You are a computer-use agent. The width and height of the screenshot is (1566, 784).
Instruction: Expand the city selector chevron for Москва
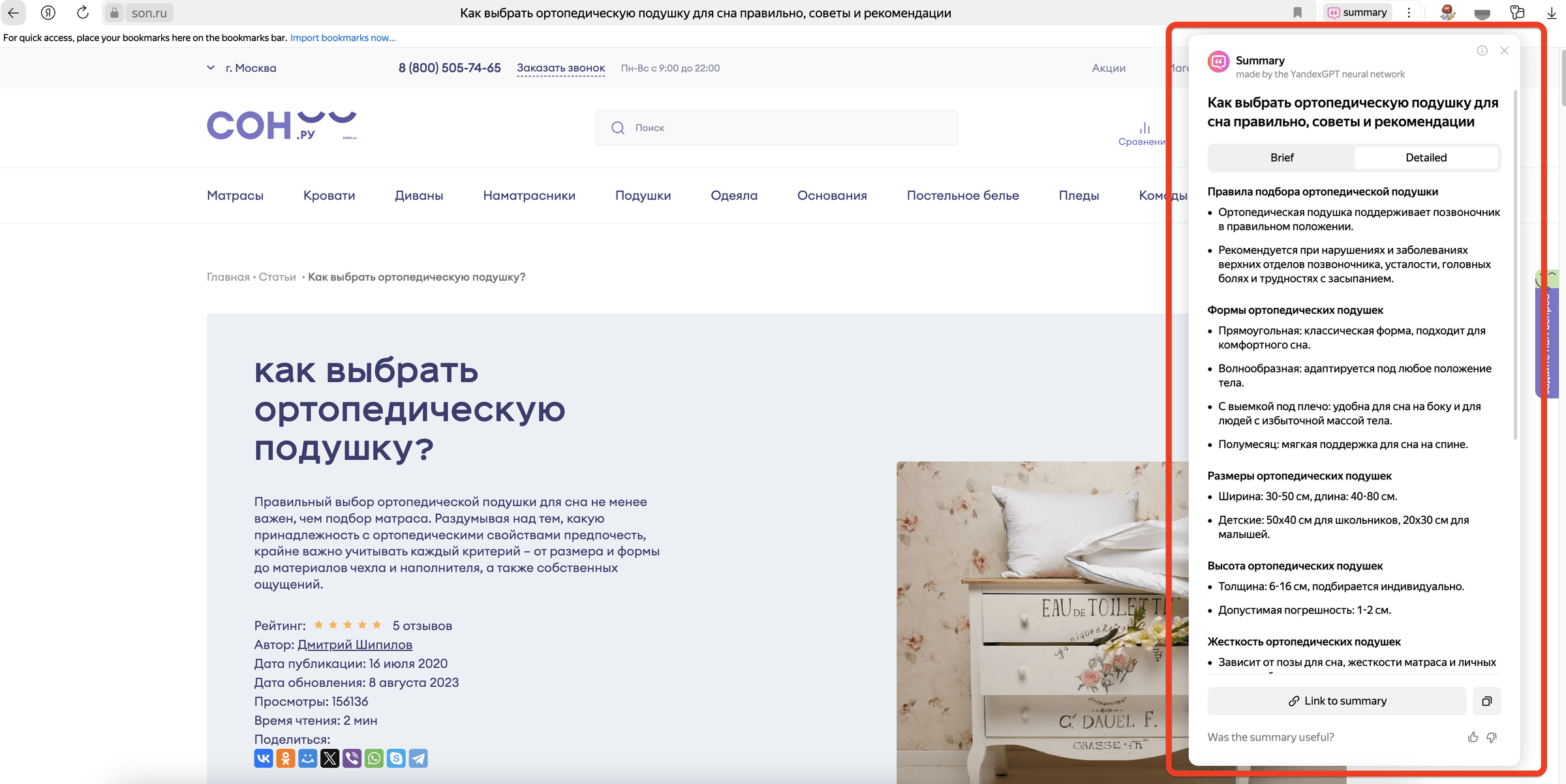coord(211,68)
